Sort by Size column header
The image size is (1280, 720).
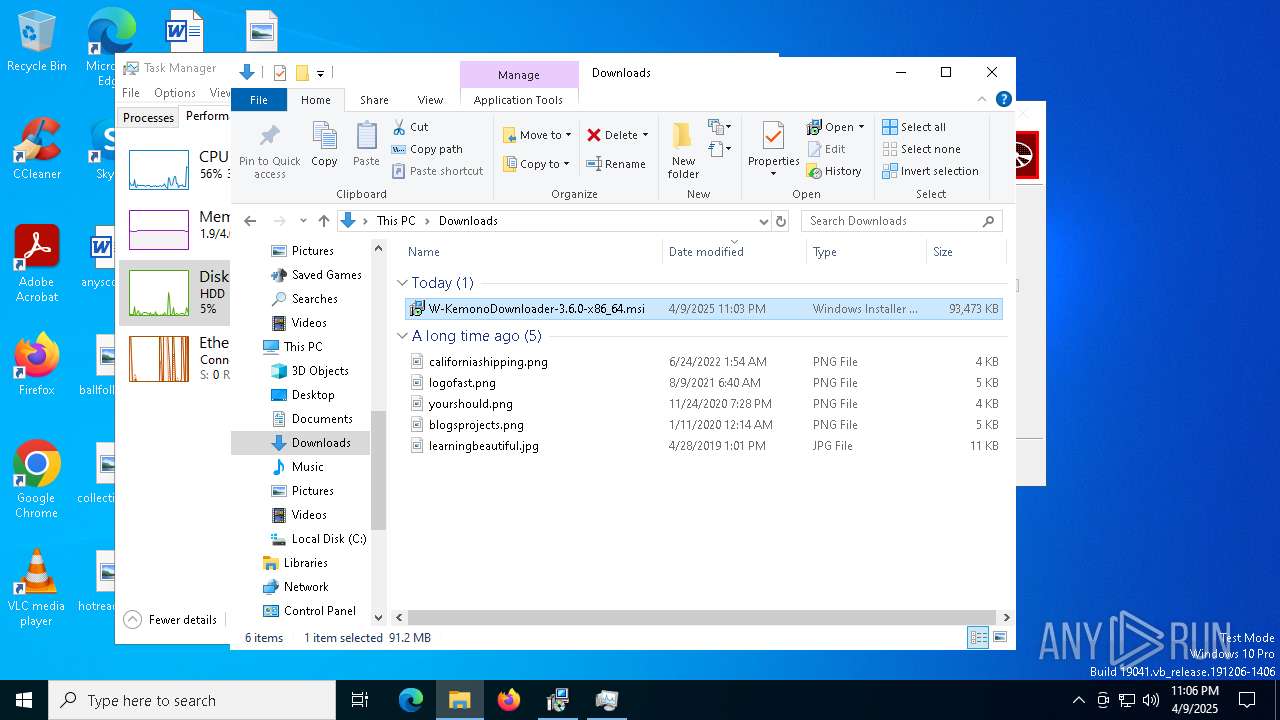[965, 252]
